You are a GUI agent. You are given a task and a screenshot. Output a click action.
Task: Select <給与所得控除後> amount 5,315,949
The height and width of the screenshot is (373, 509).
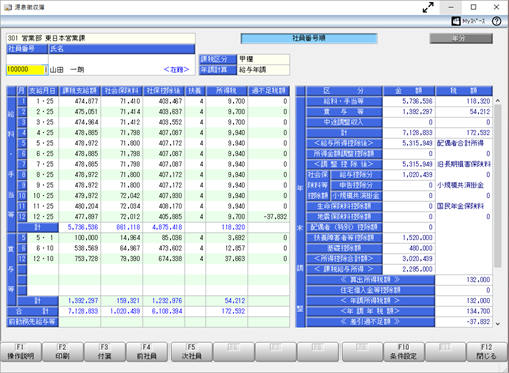point(417,143)
